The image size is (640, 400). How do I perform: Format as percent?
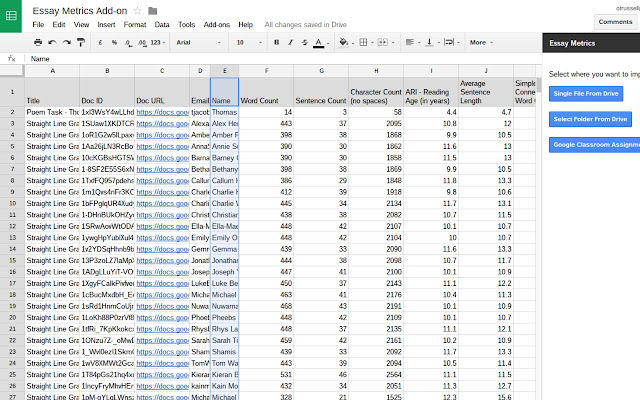pyautogui.click(x=114, y=42)
